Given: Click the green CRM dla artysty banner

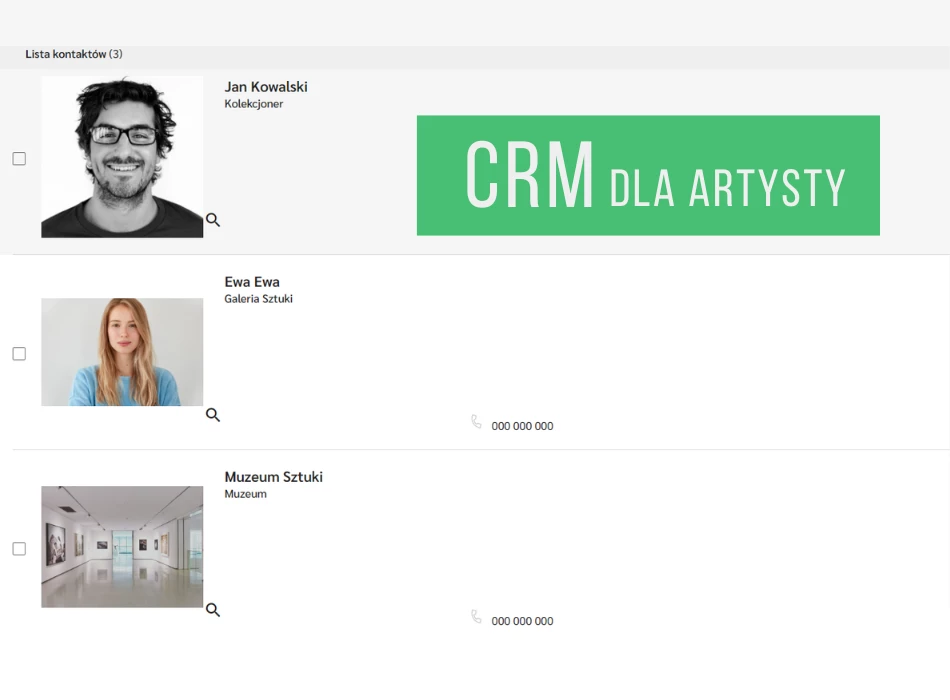Looking at the screenshot, I should [648, 176].
